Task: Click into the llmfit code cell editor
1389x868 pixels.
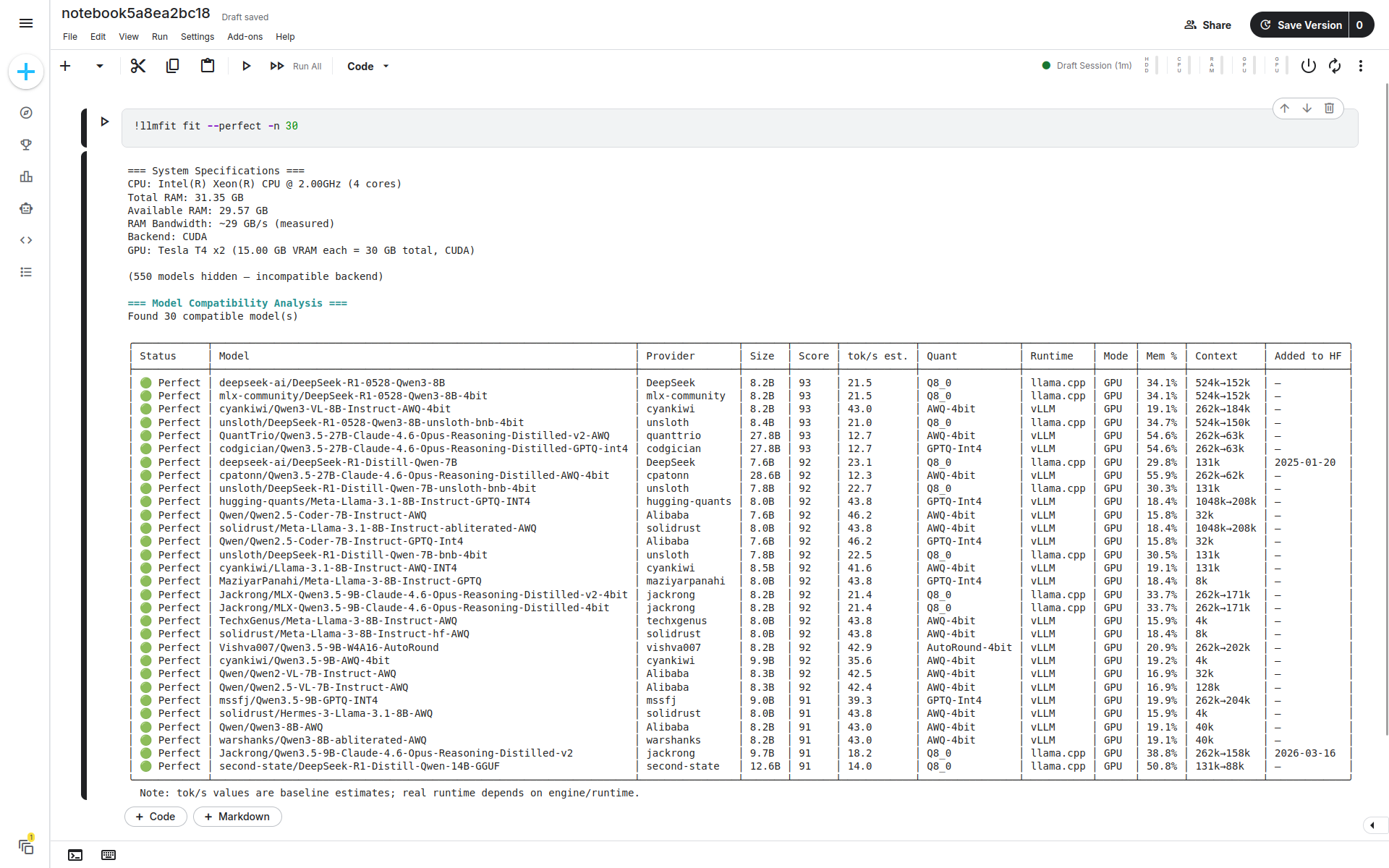Action: pyautogui.click(x=739, y=128)
